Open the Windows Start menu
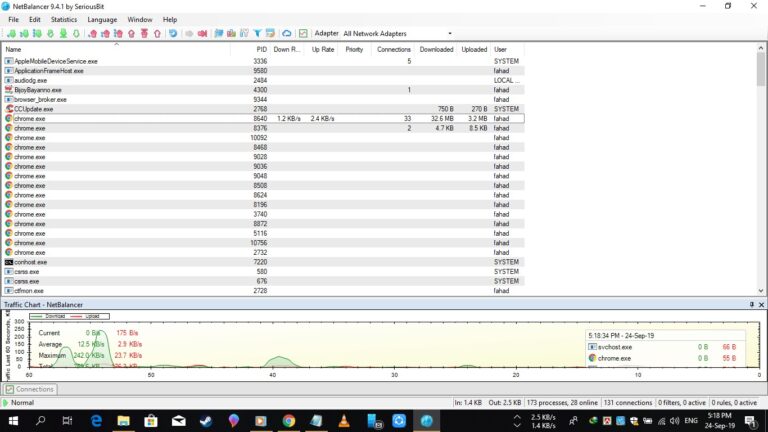768x432 pixels. [x=13, y=421]
